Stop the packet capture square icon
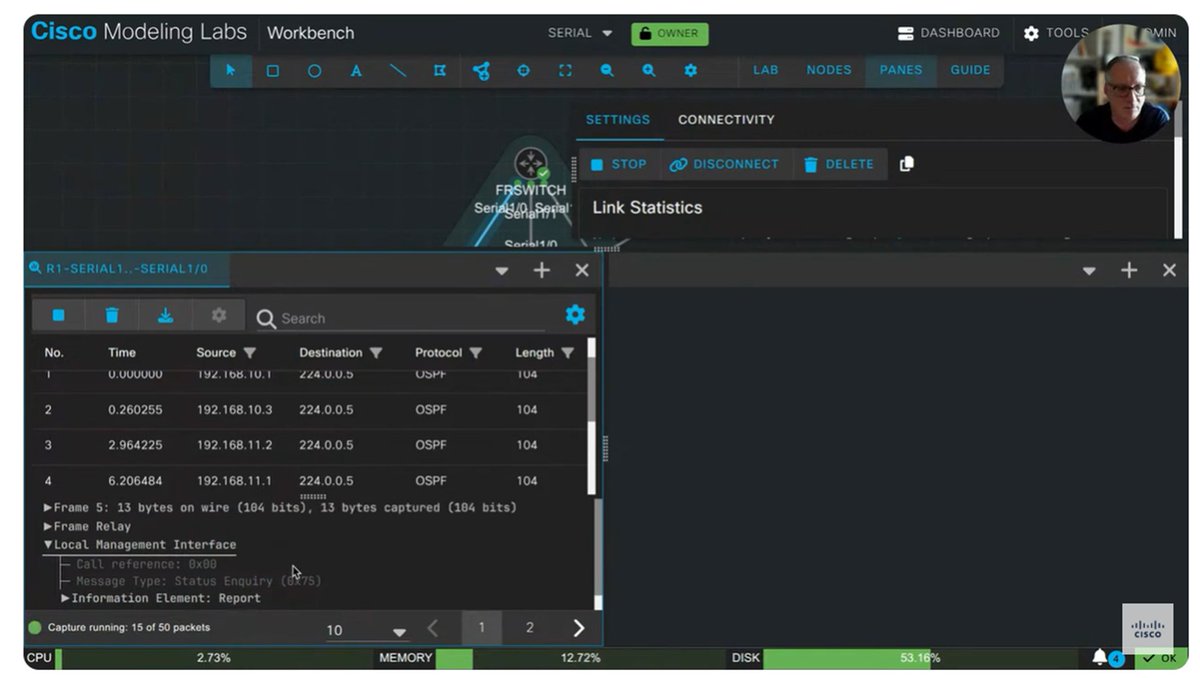 click(x=58, y=315)
